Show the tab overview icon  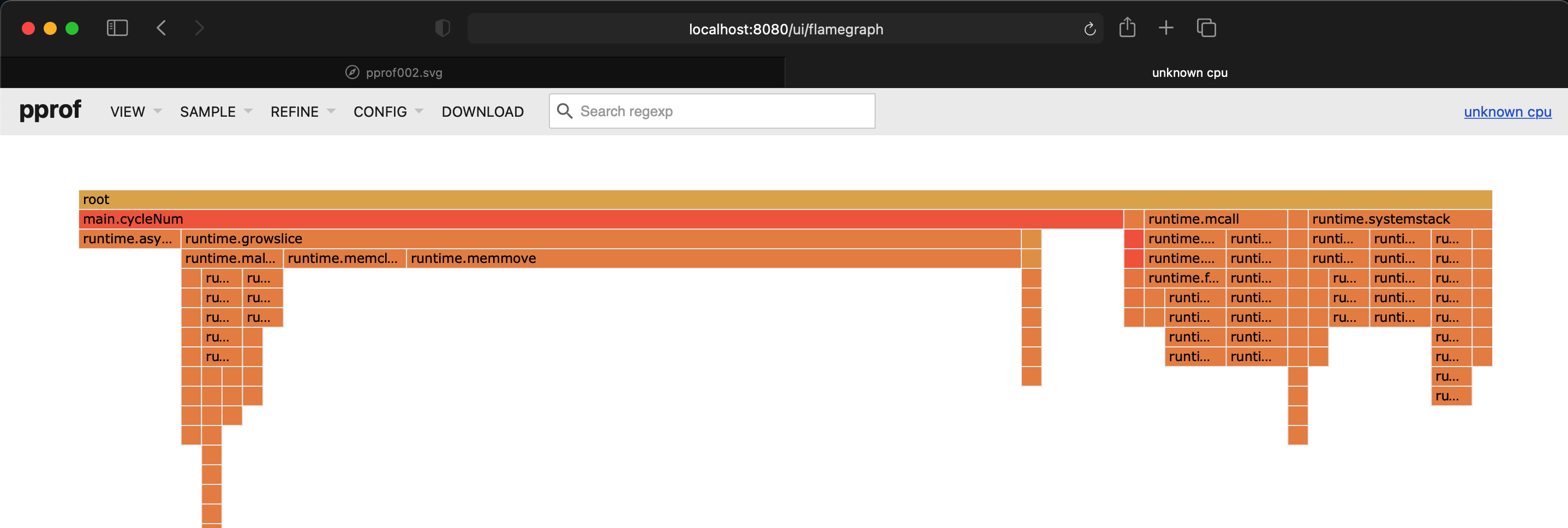pos(1206,28)
